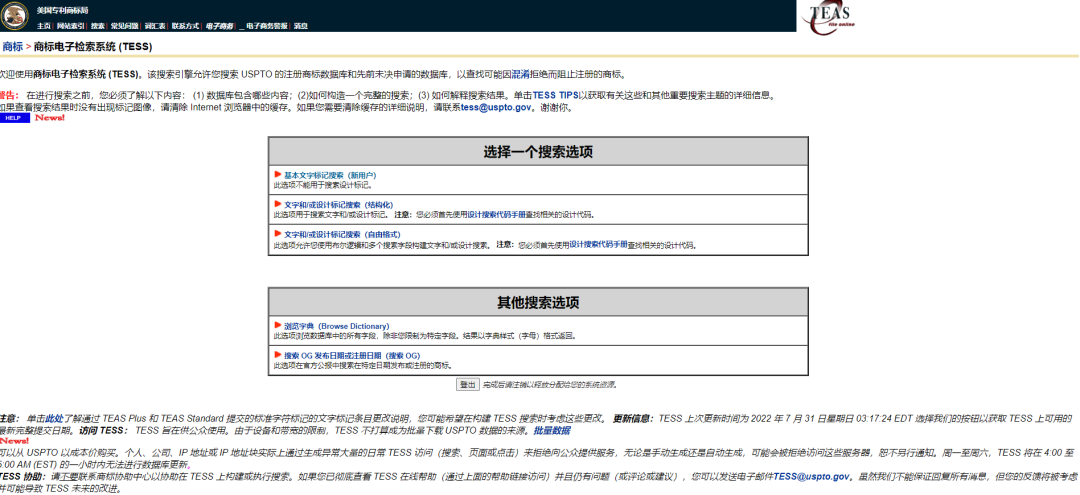Open 主页 in top navigation
The width and height of the screenshot is (1080, 495).
44,26
